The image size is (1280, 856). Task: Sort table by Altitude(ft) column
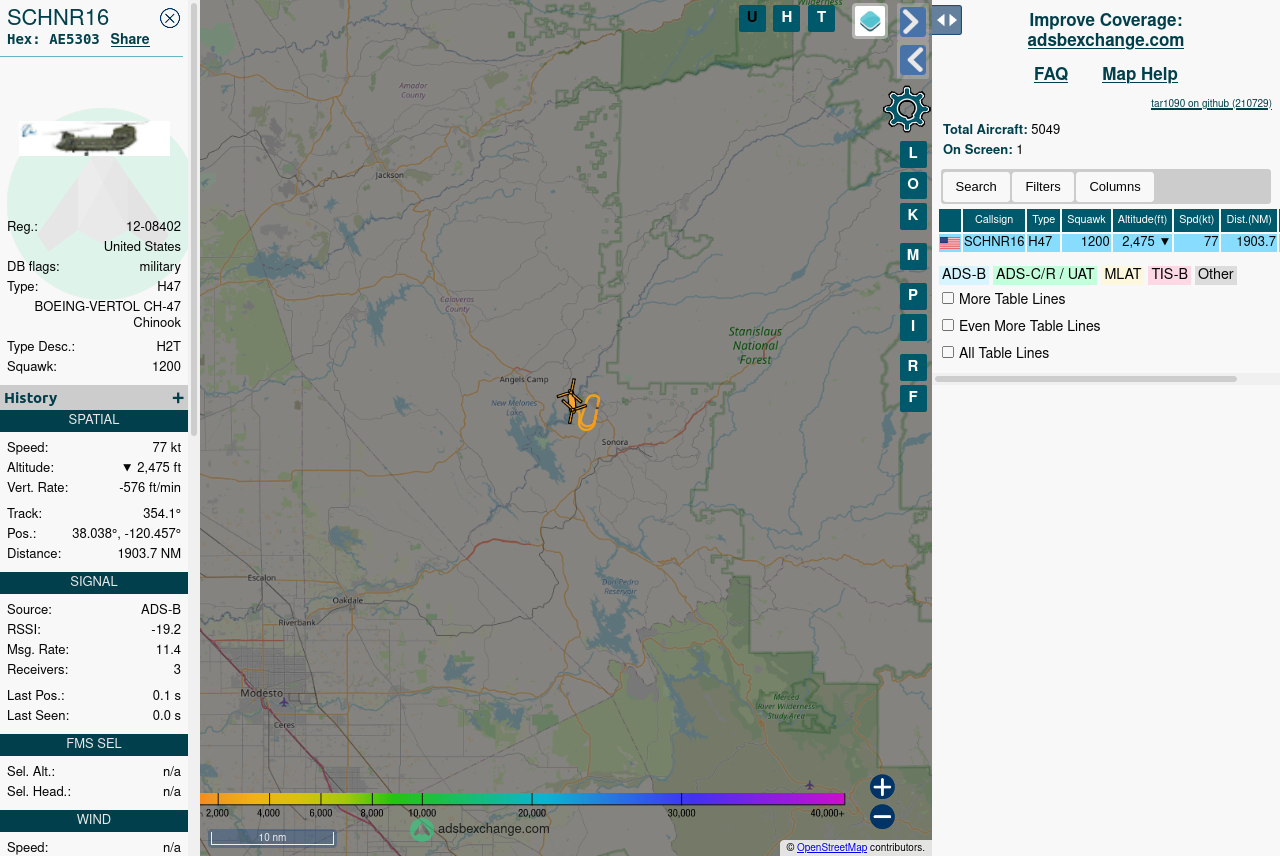1142,220
